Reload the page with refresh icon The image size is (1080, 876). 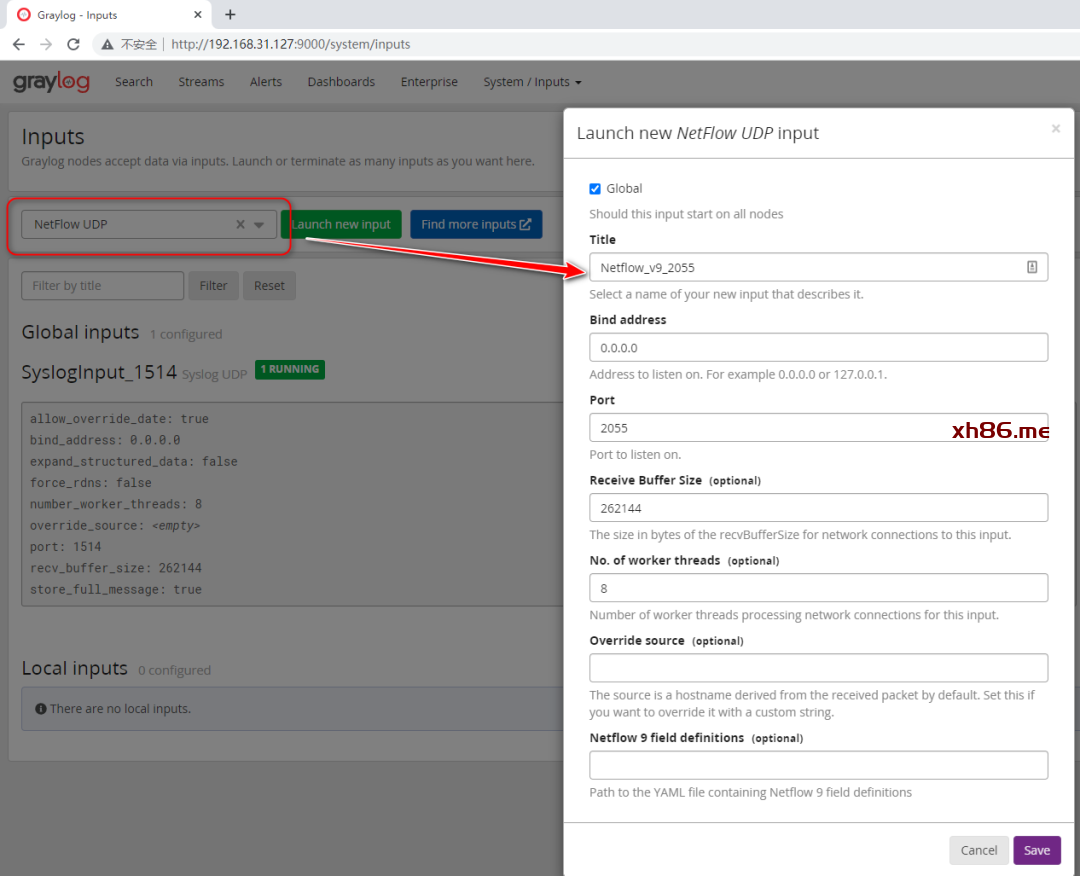[x=73, y=44]
